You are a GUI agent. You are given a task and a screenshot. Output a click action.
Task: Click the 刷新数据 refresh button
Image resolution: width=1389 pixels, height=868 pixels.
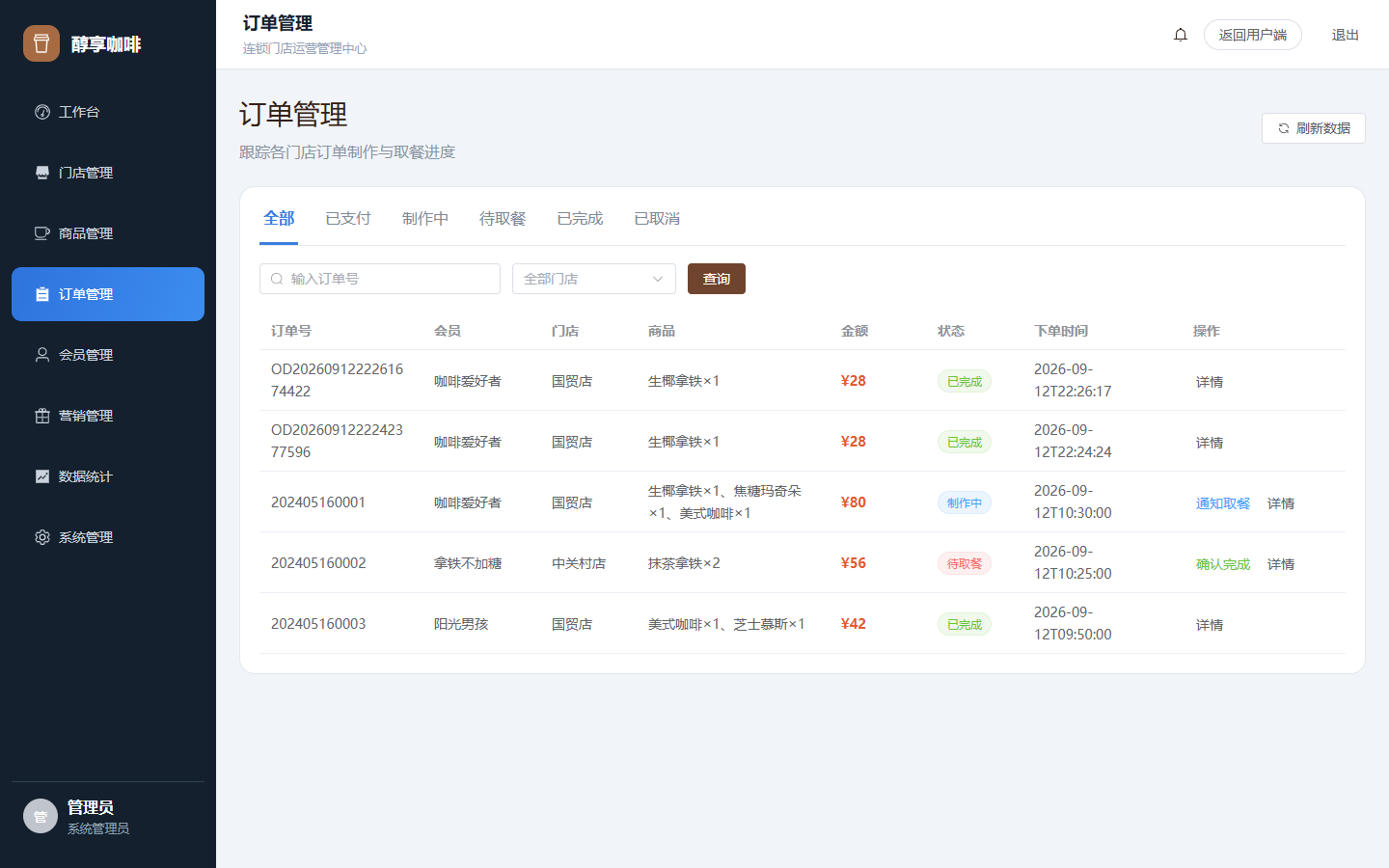pos(1314,128)
